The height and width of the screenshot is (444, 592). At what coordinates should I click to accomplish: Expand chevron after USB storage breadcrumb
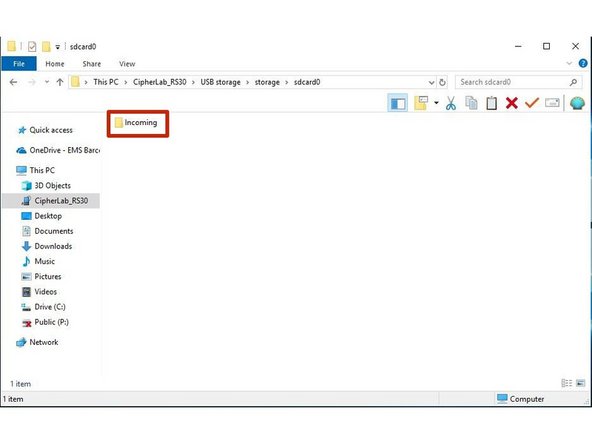[x=248, y=82]
